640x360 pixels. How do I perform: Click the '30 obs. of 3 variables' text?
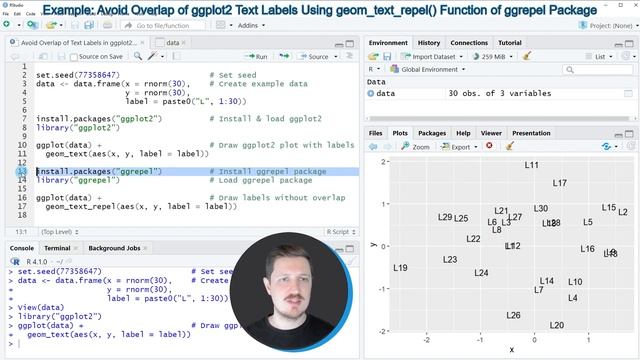(500, 93)
